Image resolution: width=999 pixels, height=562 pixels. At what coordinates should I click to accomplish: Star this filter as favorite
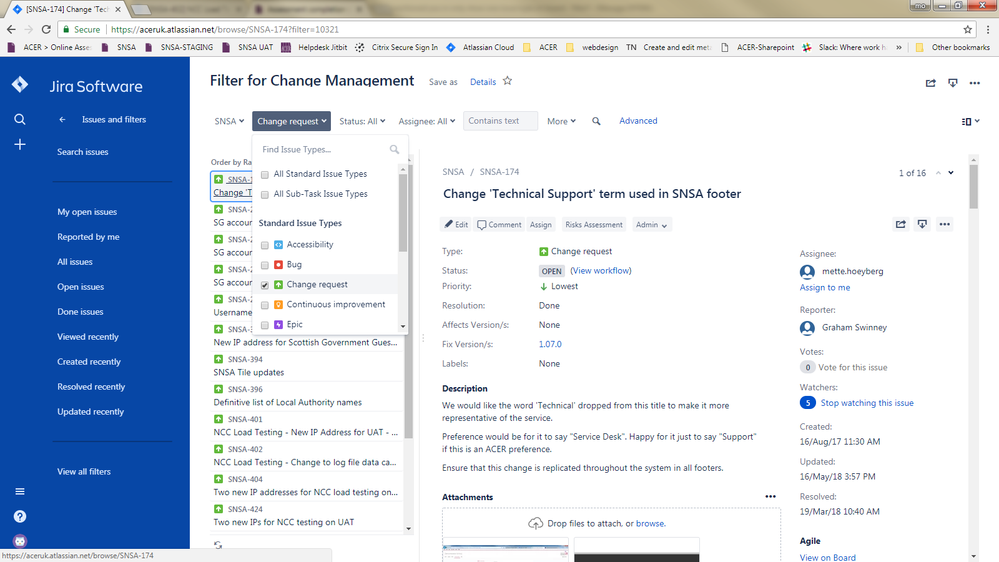pyautogui.click(x=507, y=81)
